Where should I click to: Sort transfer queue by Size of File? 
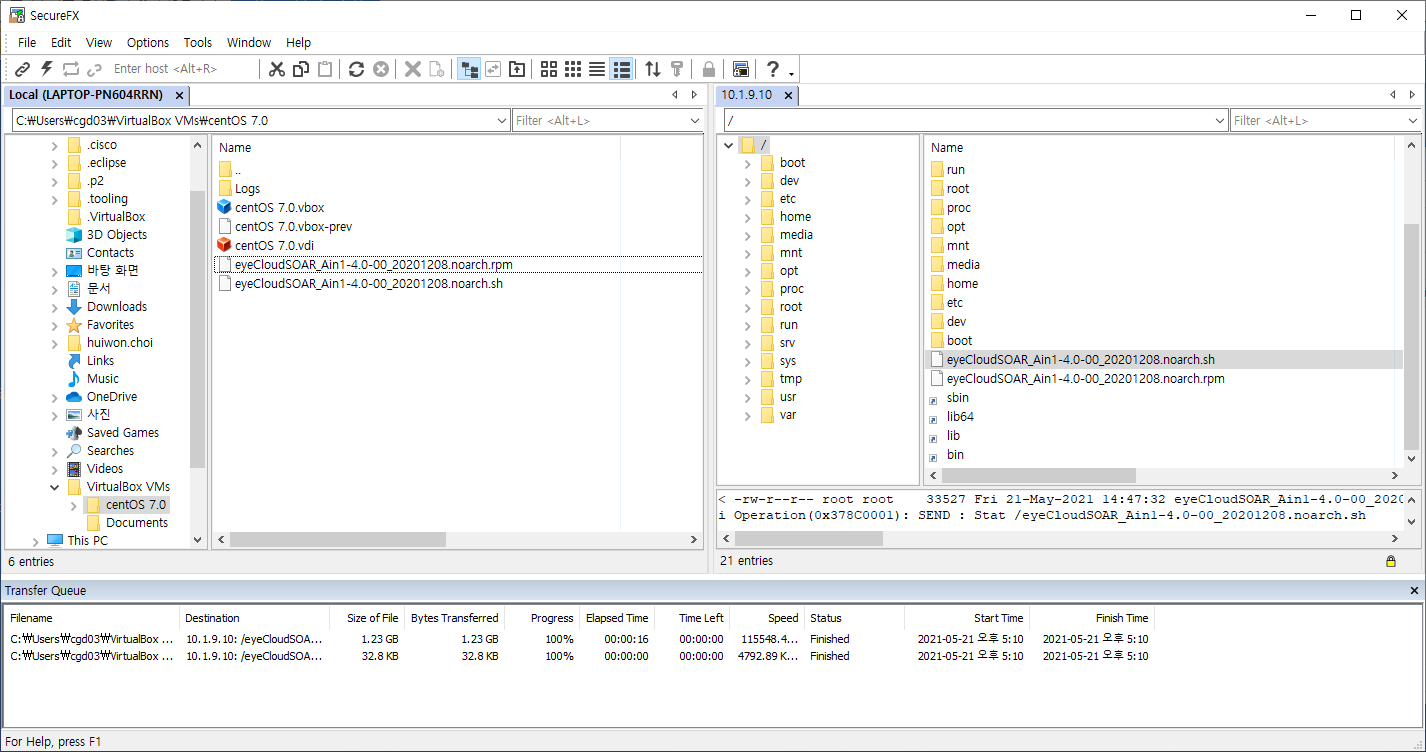[372, 618]
